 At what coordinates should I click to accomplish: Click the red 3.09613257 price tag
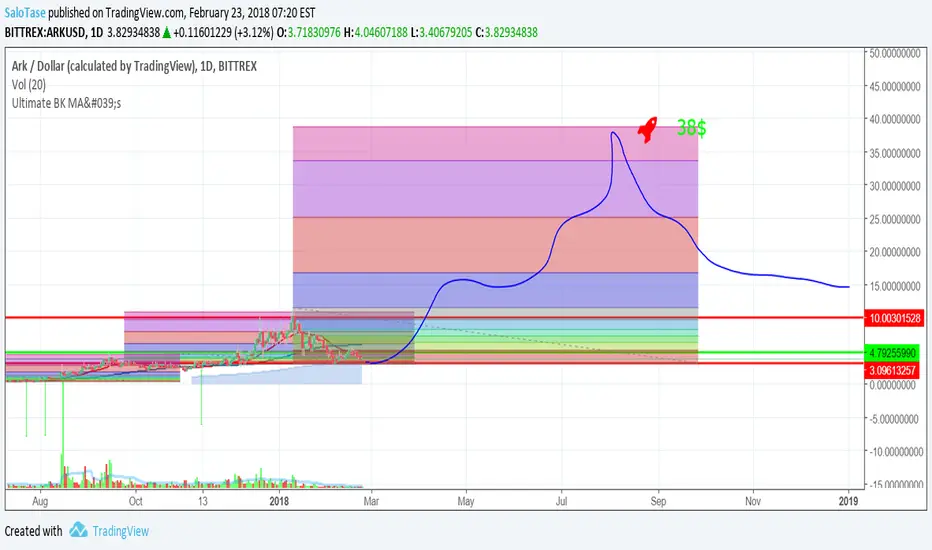tap(894, 370)
